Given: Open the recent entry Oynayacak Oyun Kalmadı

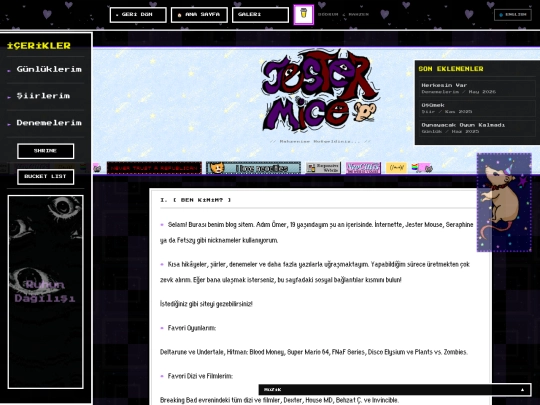Looking at the screenshot, I should 477,128.
